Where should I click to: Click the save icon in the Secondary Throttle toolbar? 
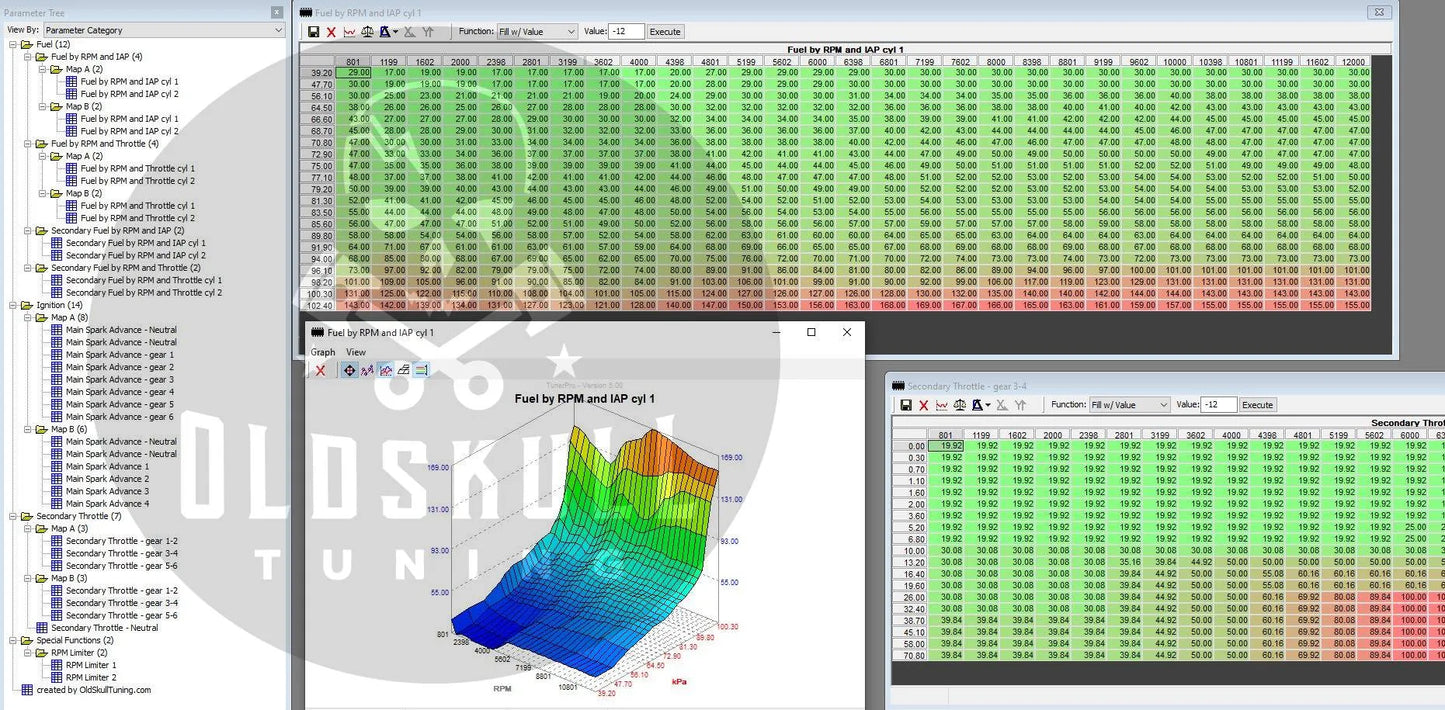click(x=906, y=405)
